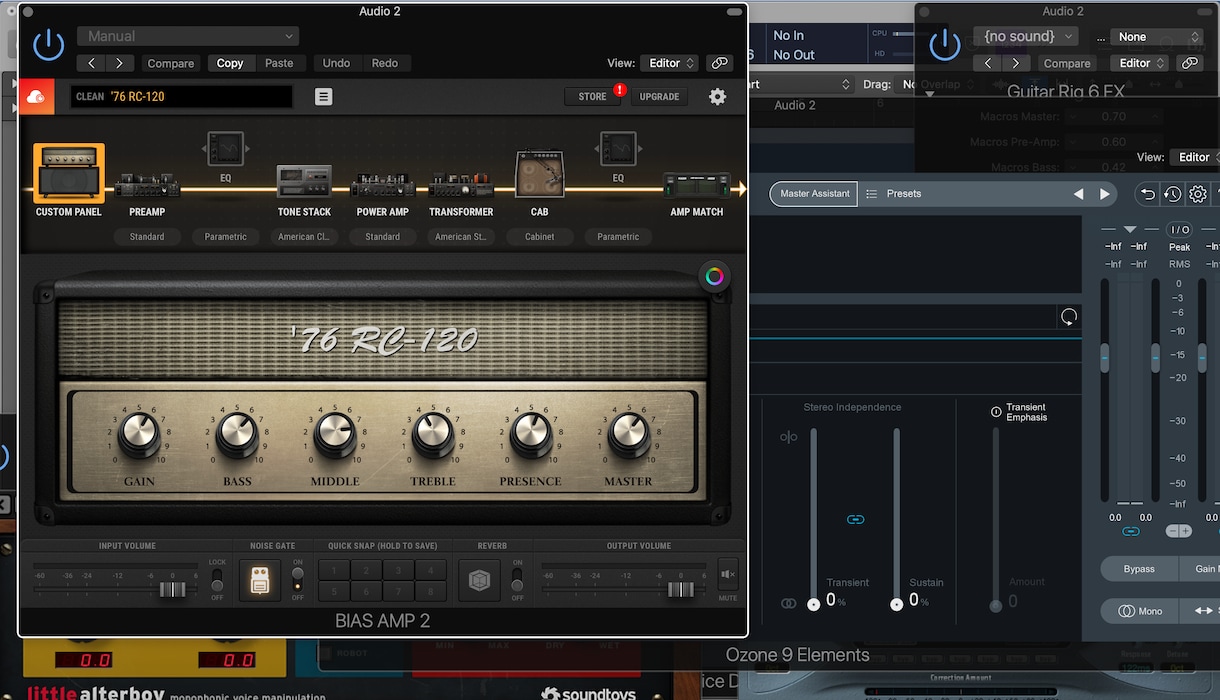Screen dimensions: 1220x700
Task: Open the Ozone undo history clock icon
Action: pyautogui.click(x=1172, y=194)
